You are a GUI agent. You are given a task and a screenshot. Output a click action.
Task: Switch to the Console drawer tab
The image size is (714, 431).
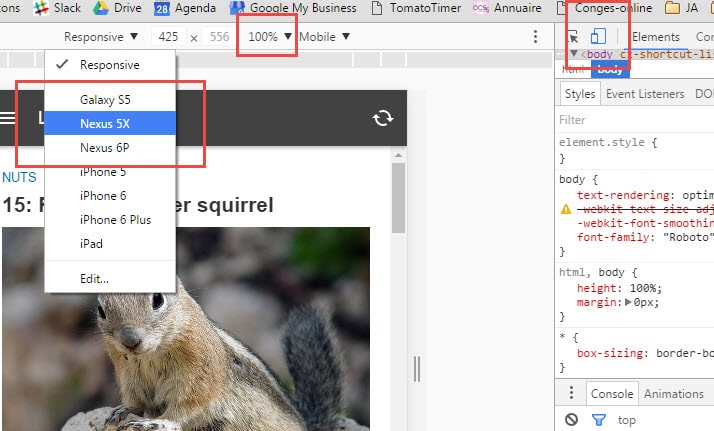(612, 394)
